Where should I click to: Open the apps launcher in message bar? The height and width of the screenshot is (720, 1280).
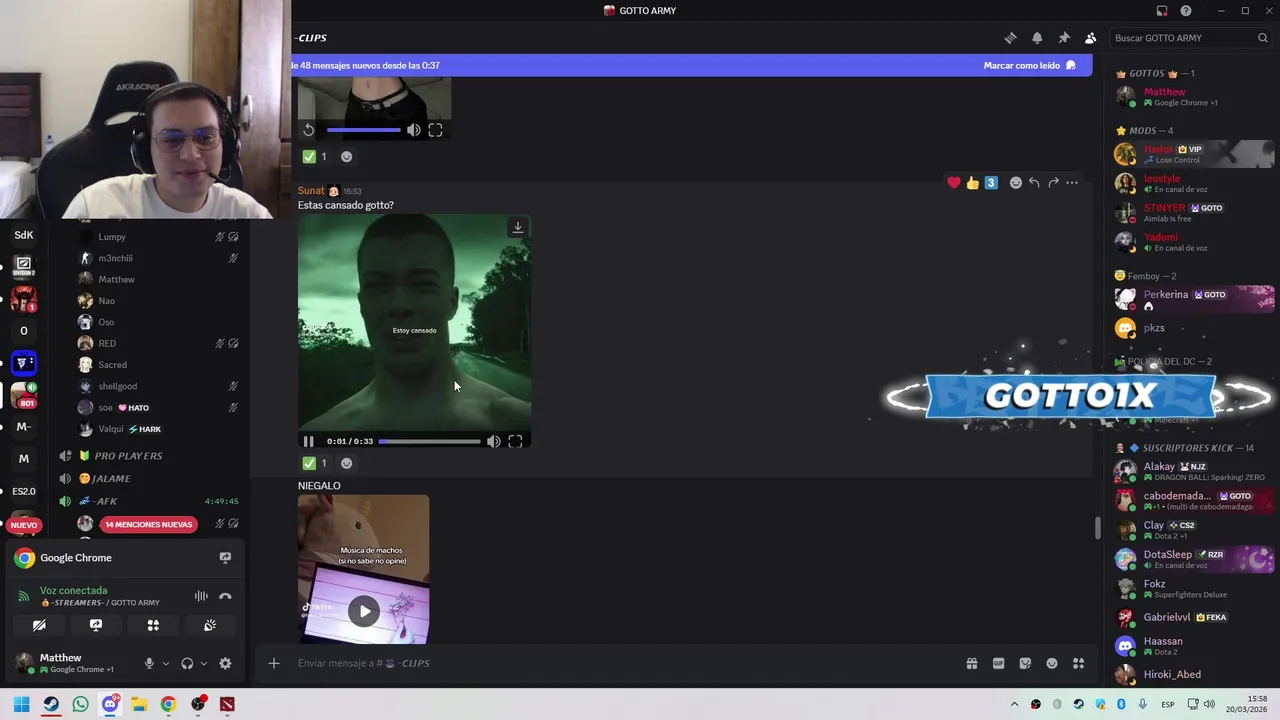[x=1079, y=663]
